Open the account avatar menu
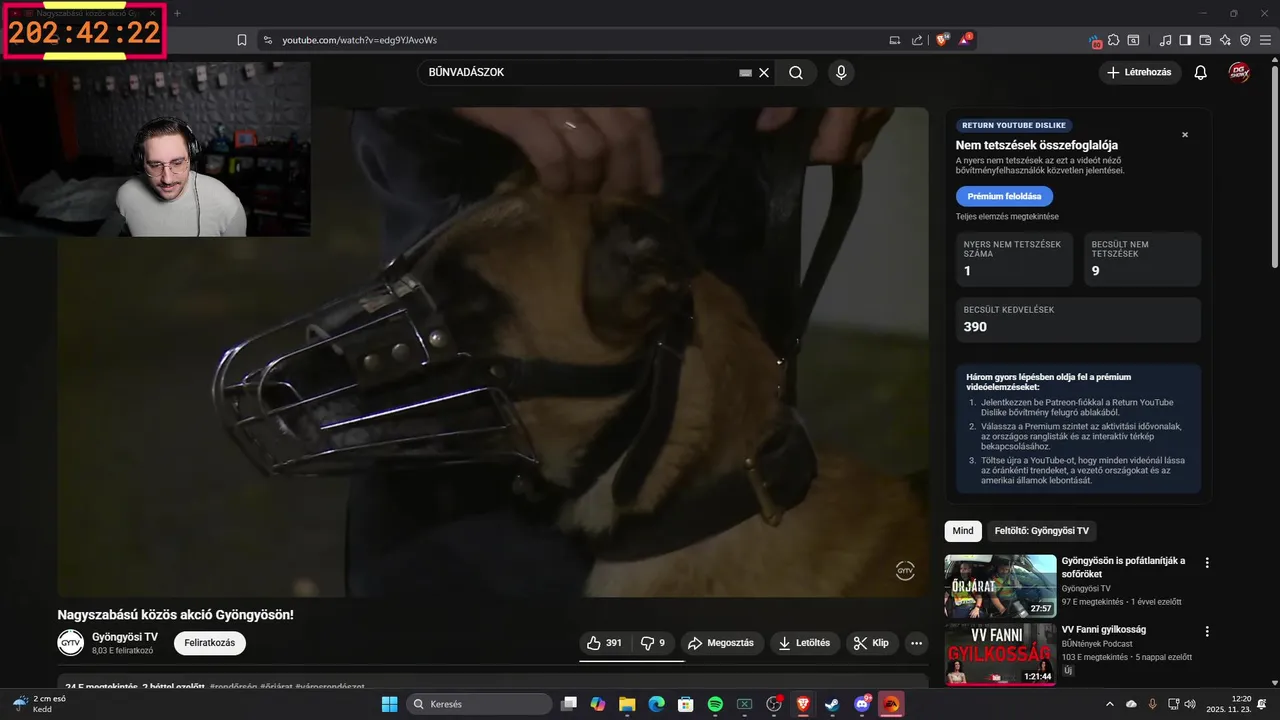The image size is (1280, 720). click(1239, 72)
